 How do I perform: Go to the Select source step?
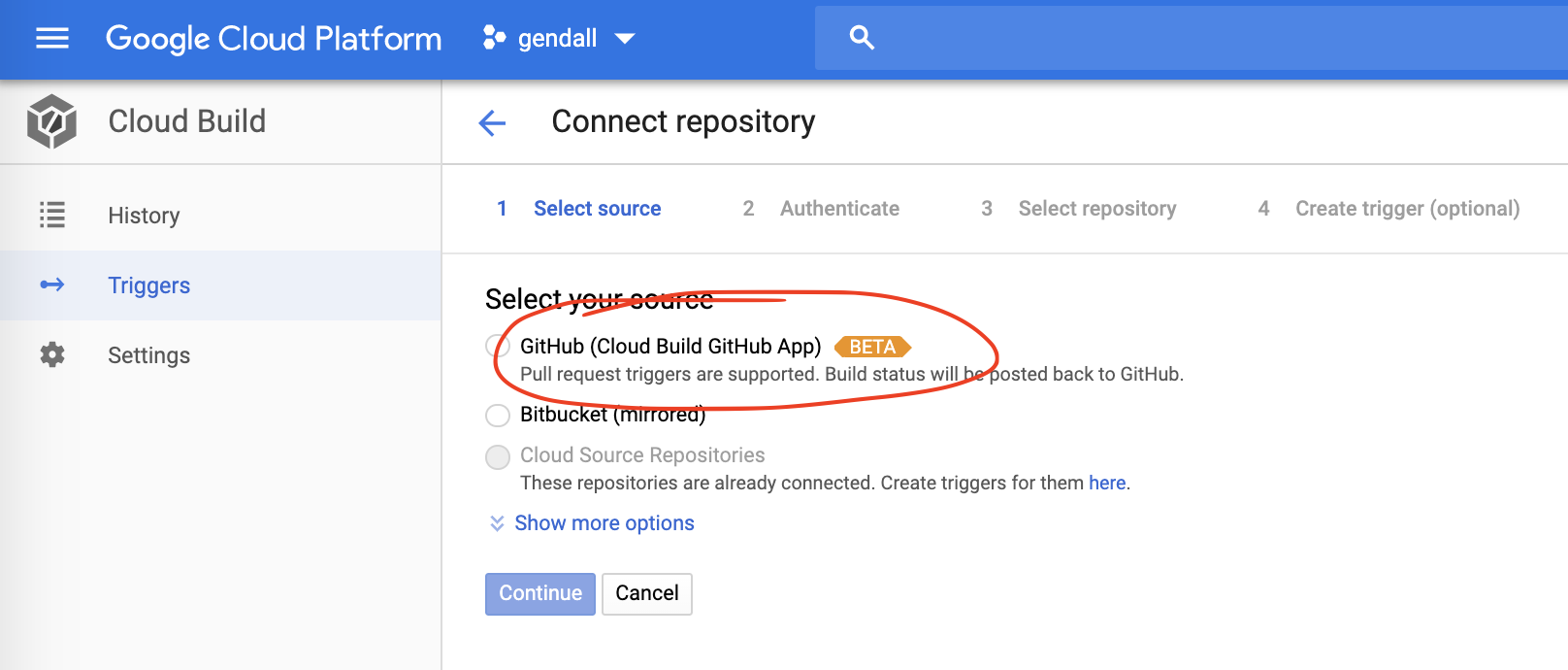coord(597,209)
